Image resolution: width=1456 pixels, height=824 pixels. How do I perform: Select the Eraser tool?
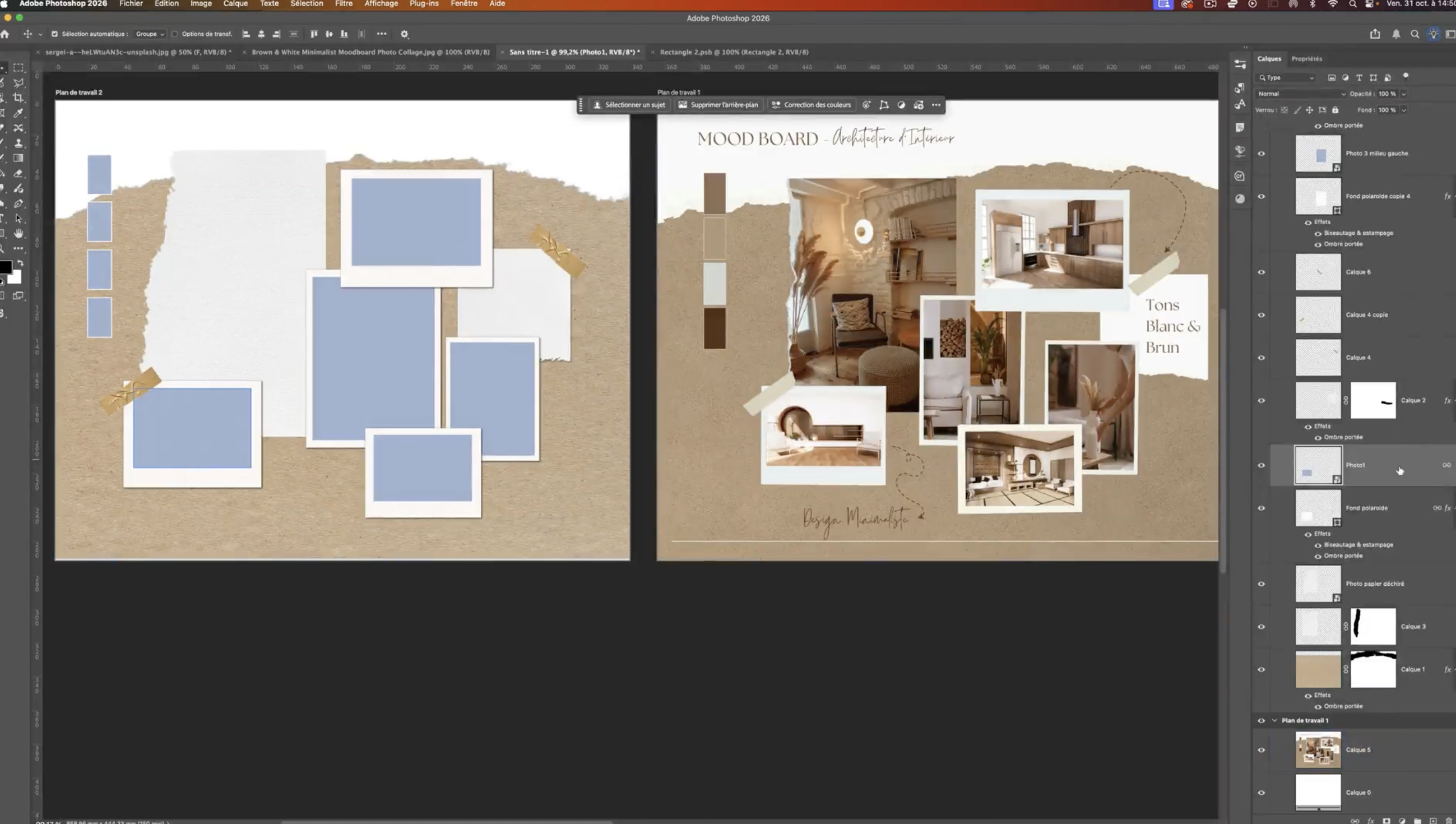coord(18,173)
